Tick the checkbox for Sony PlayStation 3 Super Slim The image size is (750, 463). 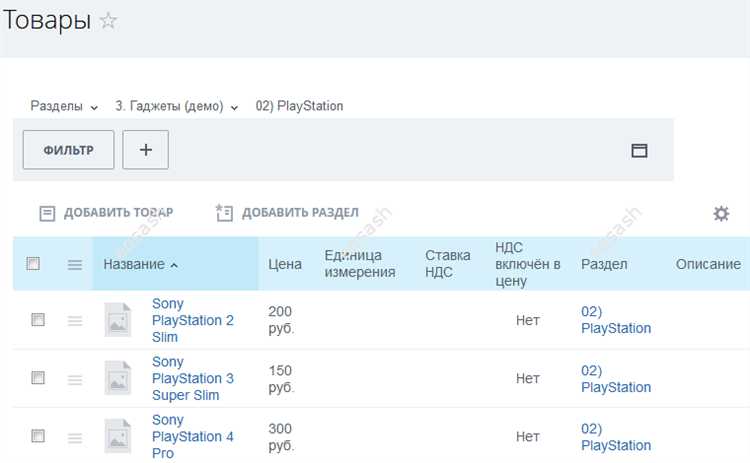(x=38, y=378)
